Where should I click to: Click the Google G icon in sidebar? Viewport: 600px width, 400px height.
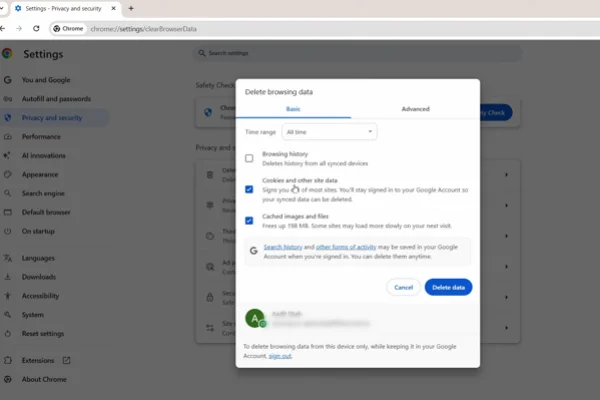coord(8,80)
